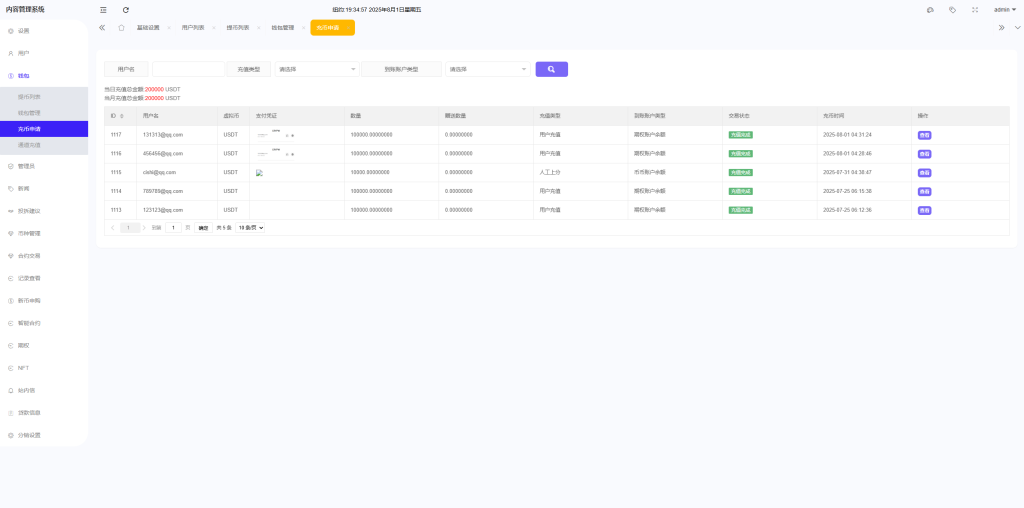
Task: Click the 确定 pagination confirm button
Action: 203,228
